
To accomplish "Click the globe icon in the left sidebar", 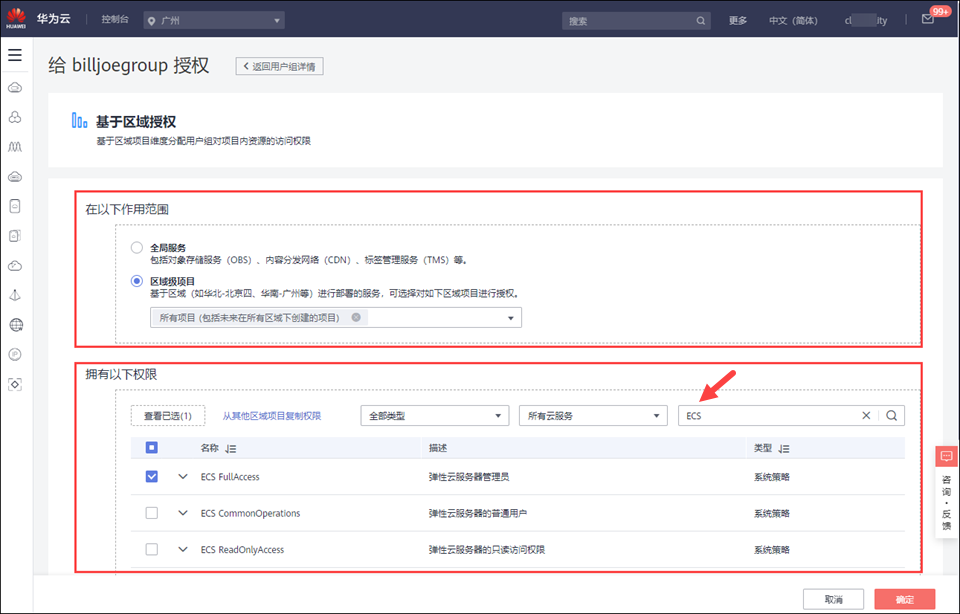I will (x=15, y=325).
